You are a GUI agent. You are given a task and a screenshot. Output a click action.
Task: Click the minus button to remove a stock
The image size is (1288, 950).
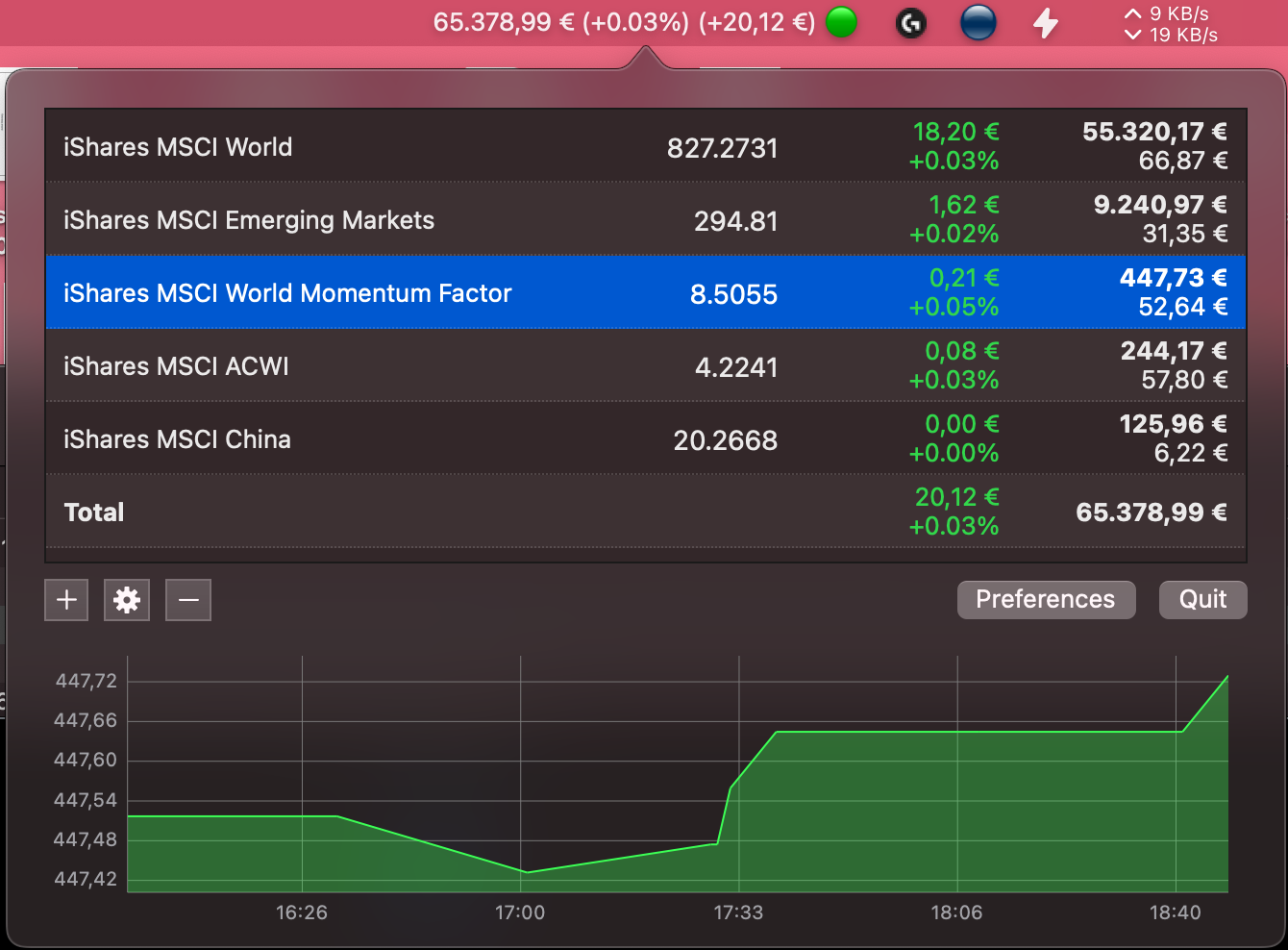pyautogui.click(x=188, y=600)
